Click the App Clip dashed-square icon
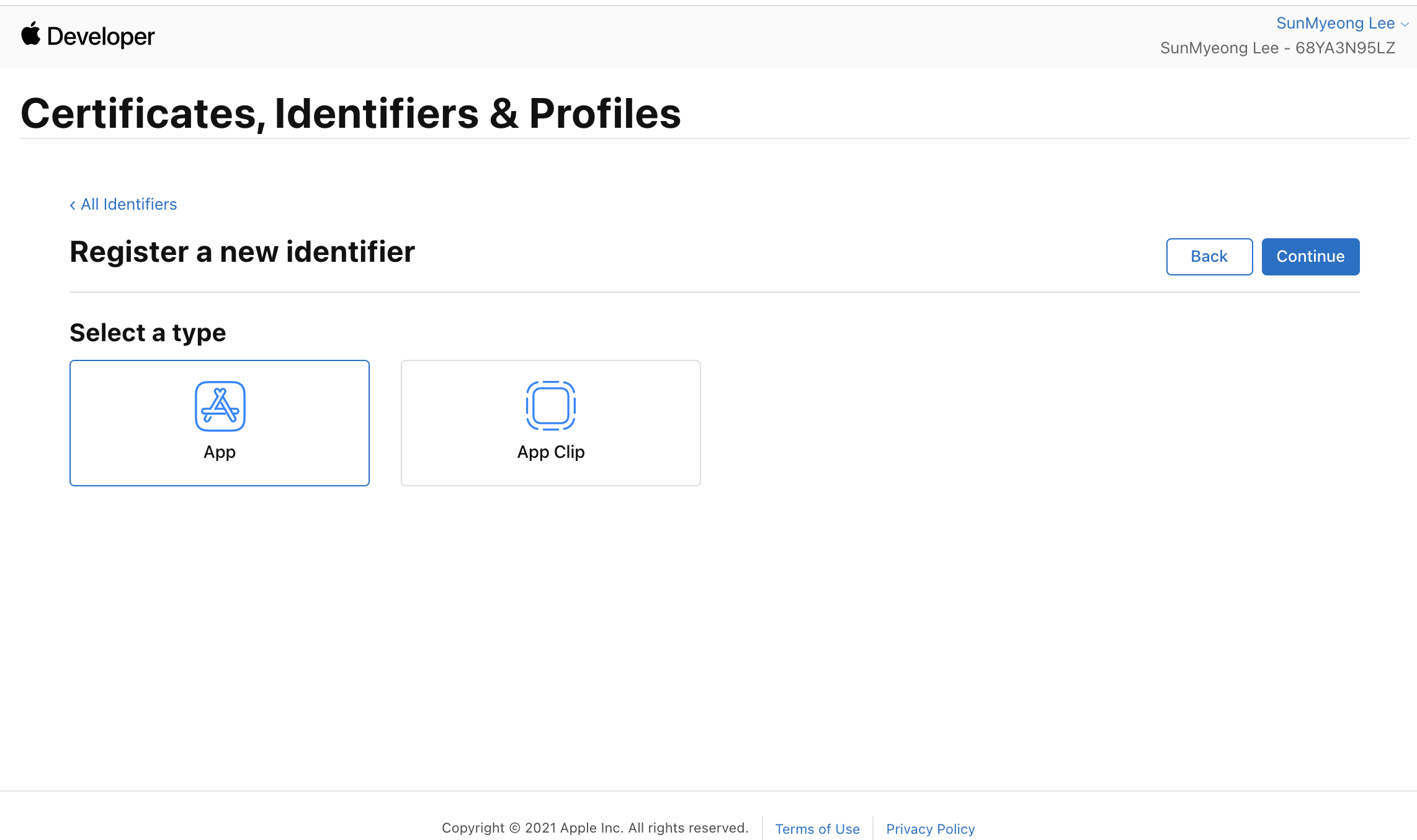This screenshot has height=840, width=1417. (x=551, y=406)
